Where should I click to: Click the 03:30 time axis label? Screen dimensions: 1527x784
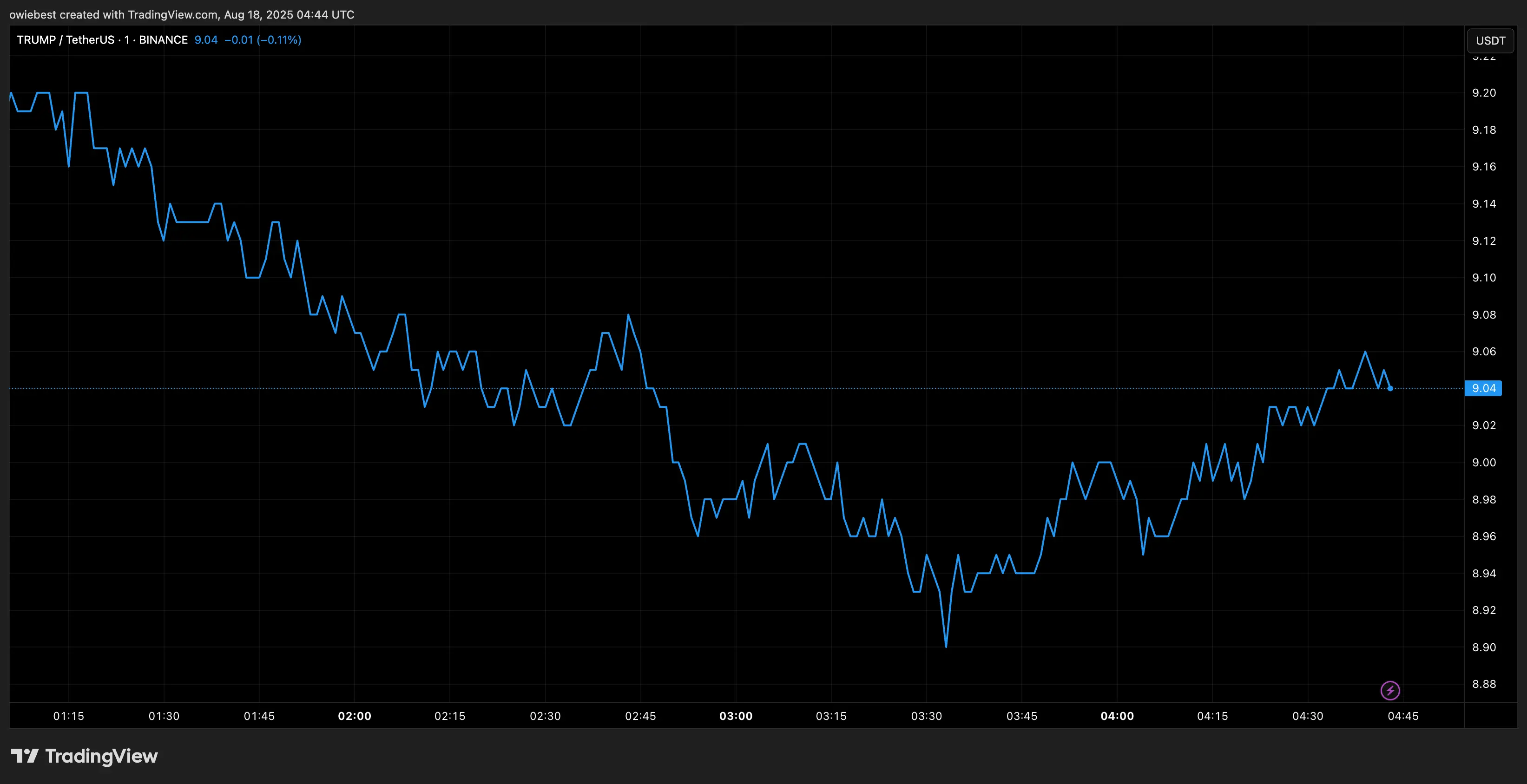click(x=927, y=716)
